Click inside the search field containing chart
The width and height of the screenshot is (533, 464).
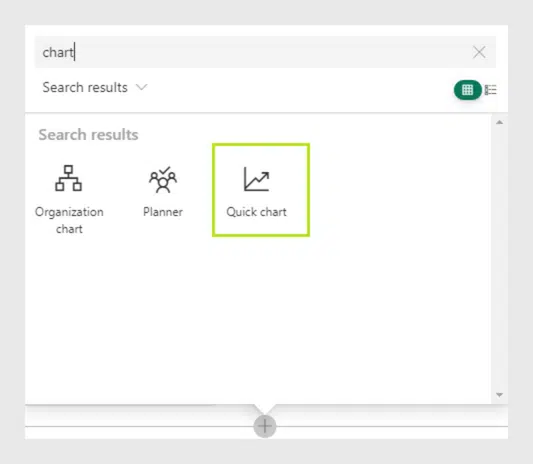tap(265, 52)
